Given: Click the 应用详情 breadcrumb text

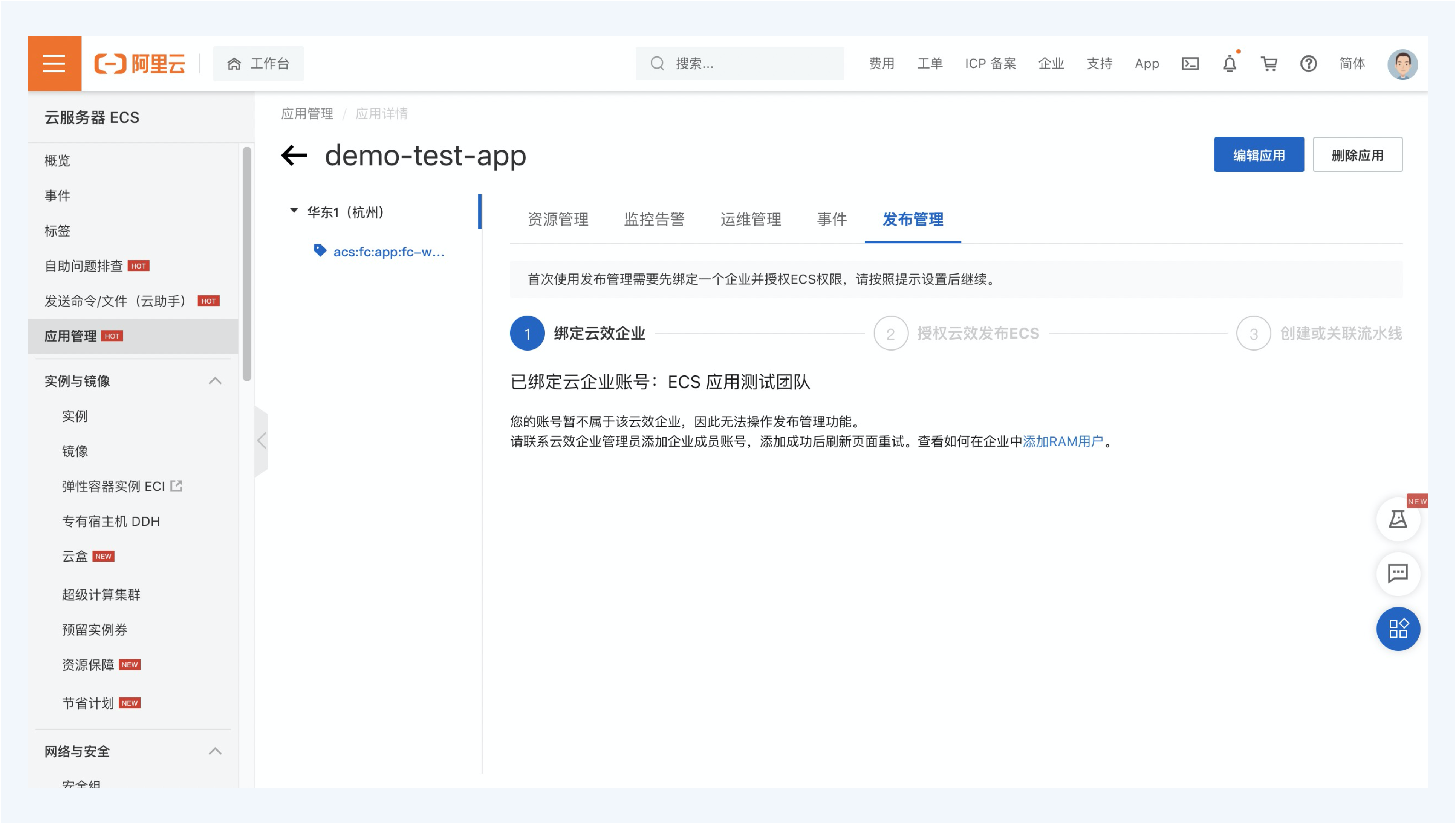Looking at the screenshot, I should [x=382, y=114].
